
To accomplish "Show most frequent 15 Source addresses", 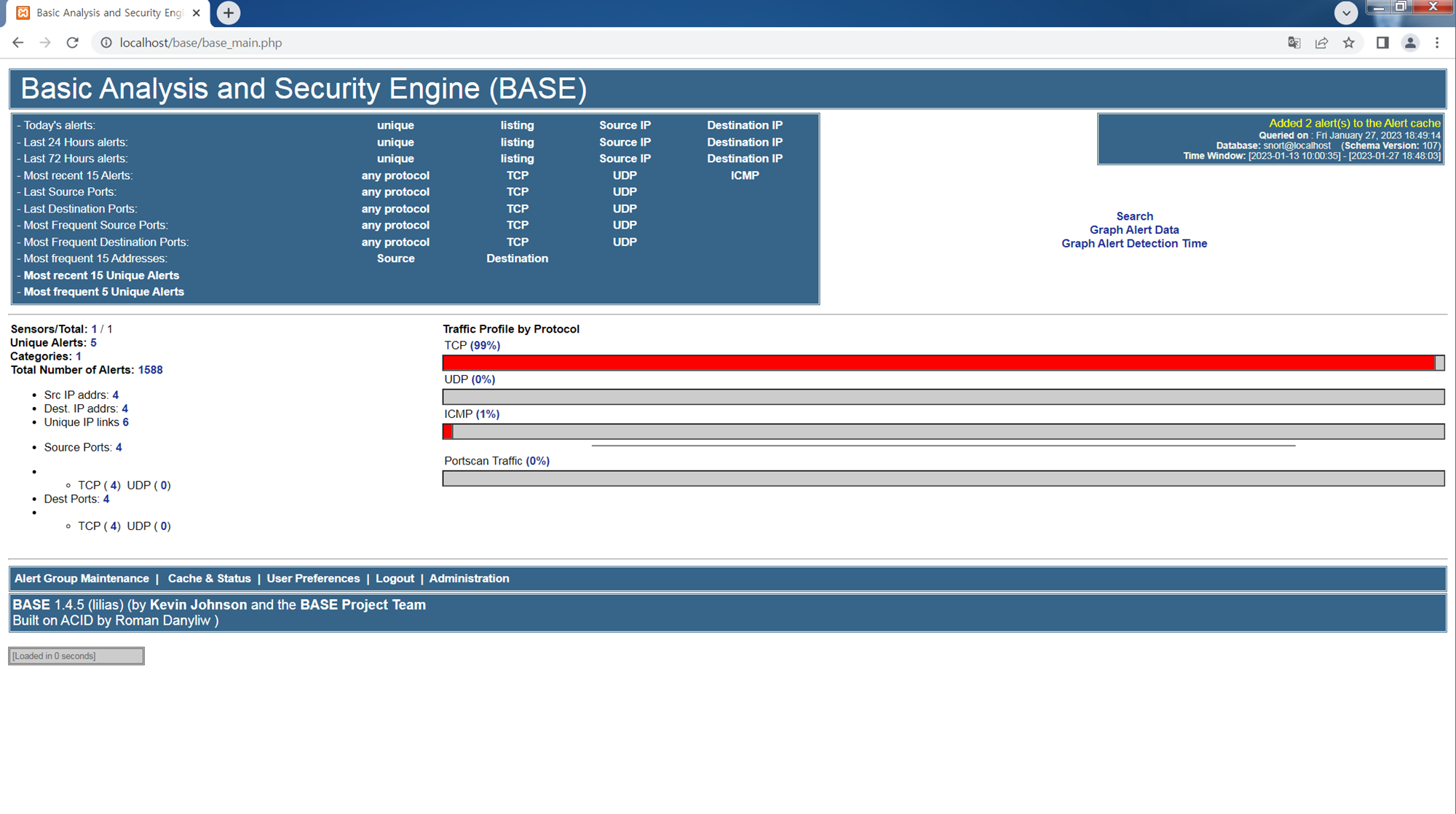I will (x=395, y=258).
